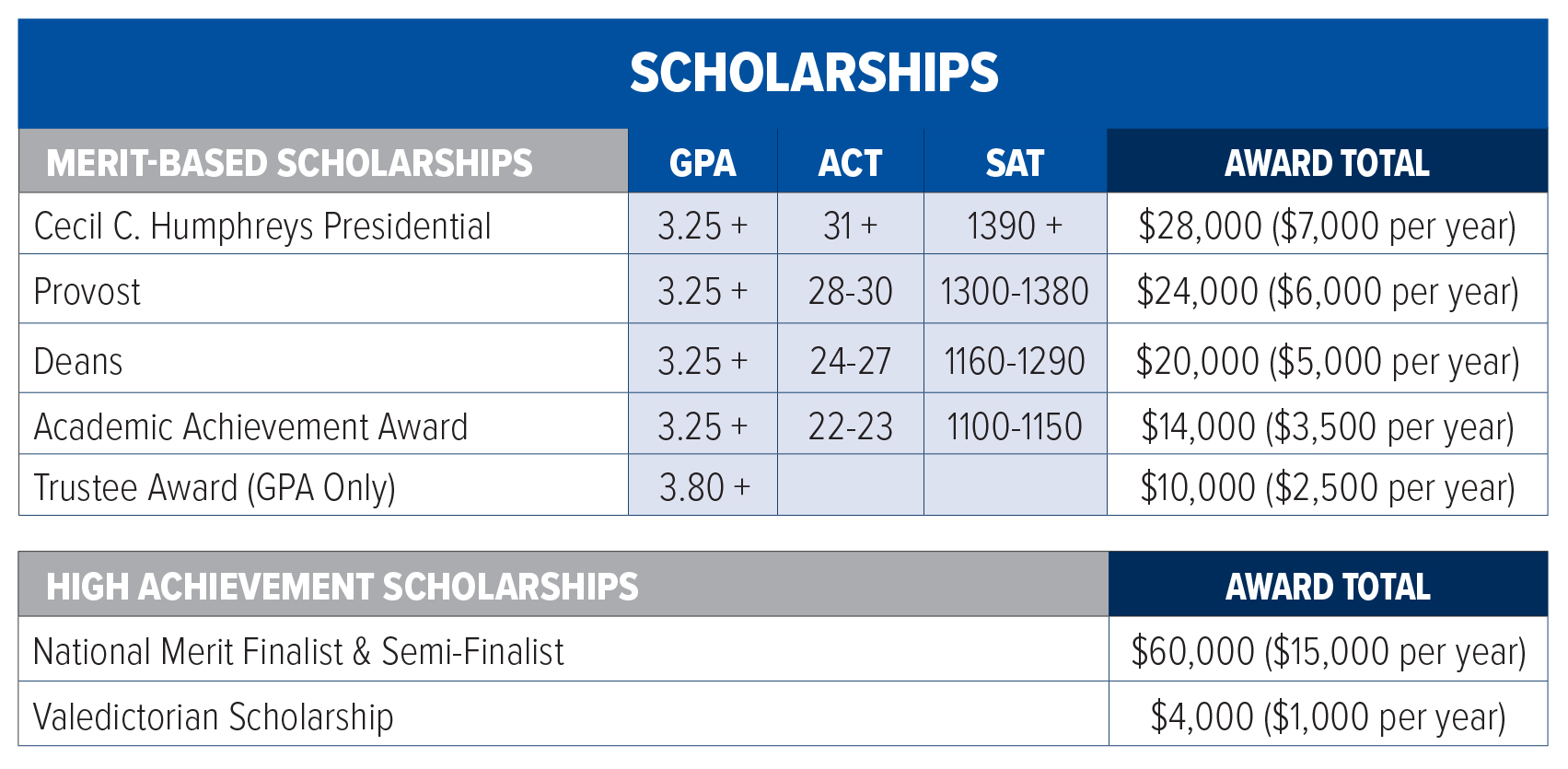Click the Merit-Based Scholarships header
1568x769 pixels.
[289, 163]
